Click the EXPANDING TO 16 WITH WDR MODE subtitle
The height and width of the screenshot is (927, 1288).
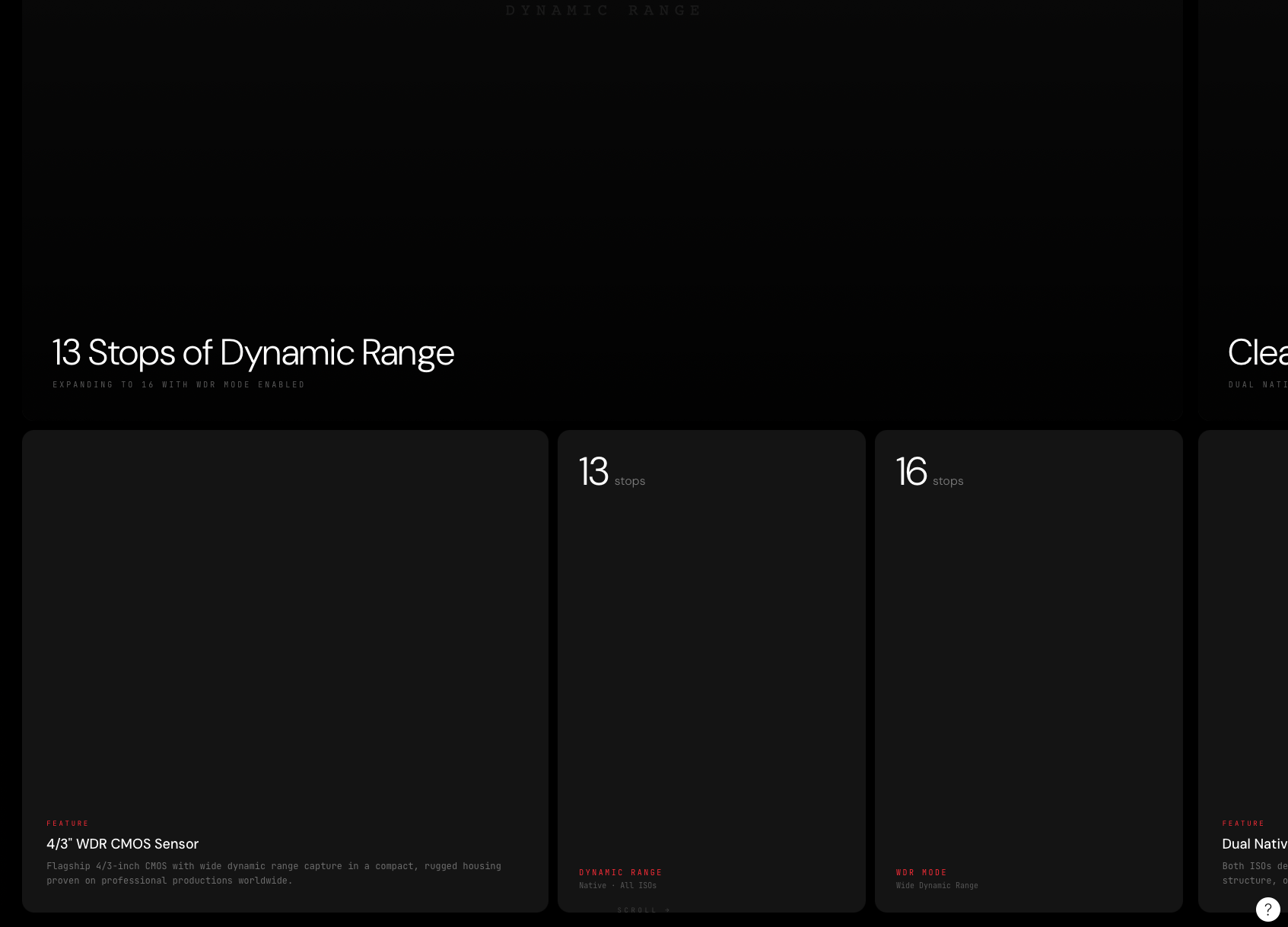(x=179, y=384)
